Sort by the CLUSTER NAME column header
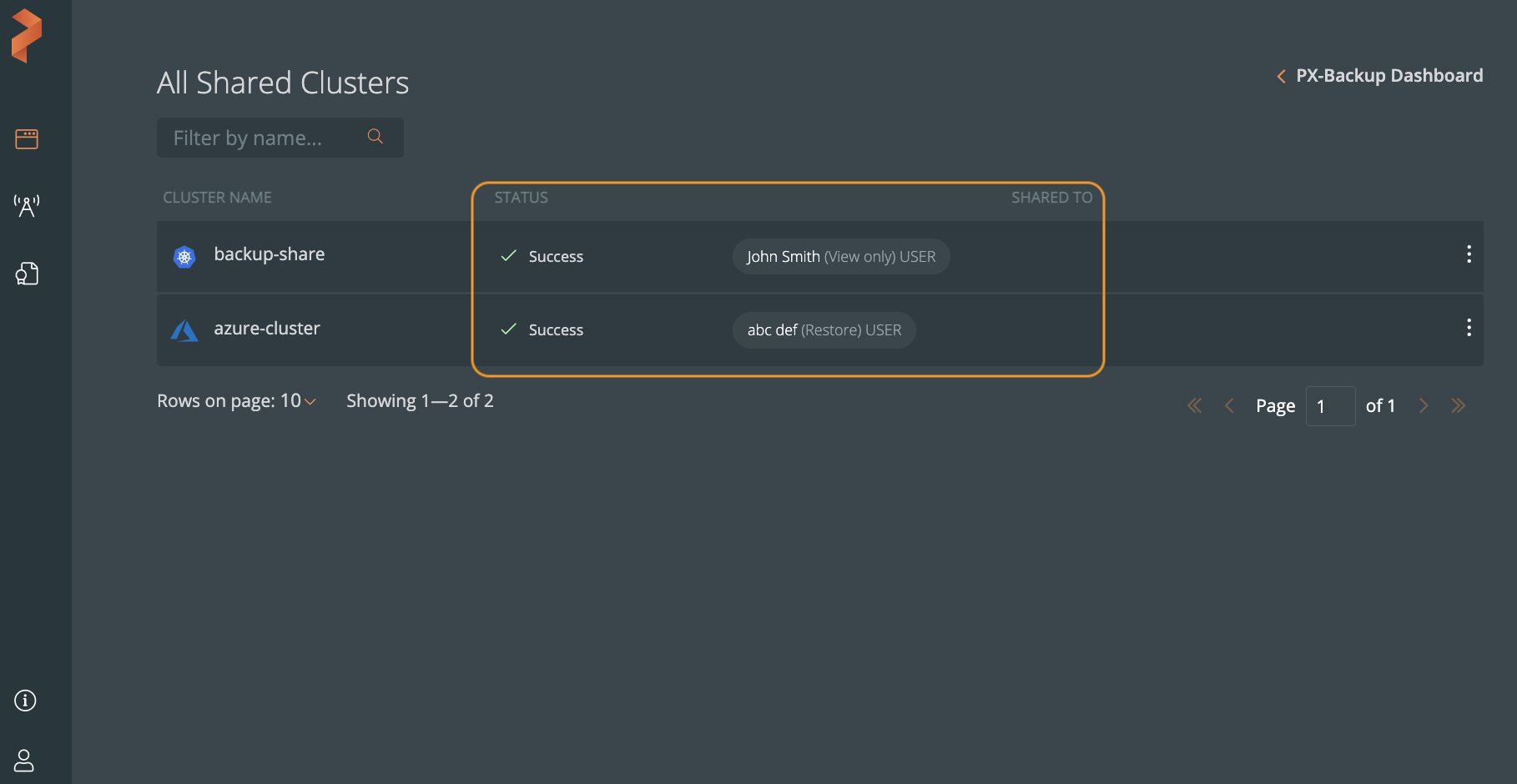 (217, 198)
